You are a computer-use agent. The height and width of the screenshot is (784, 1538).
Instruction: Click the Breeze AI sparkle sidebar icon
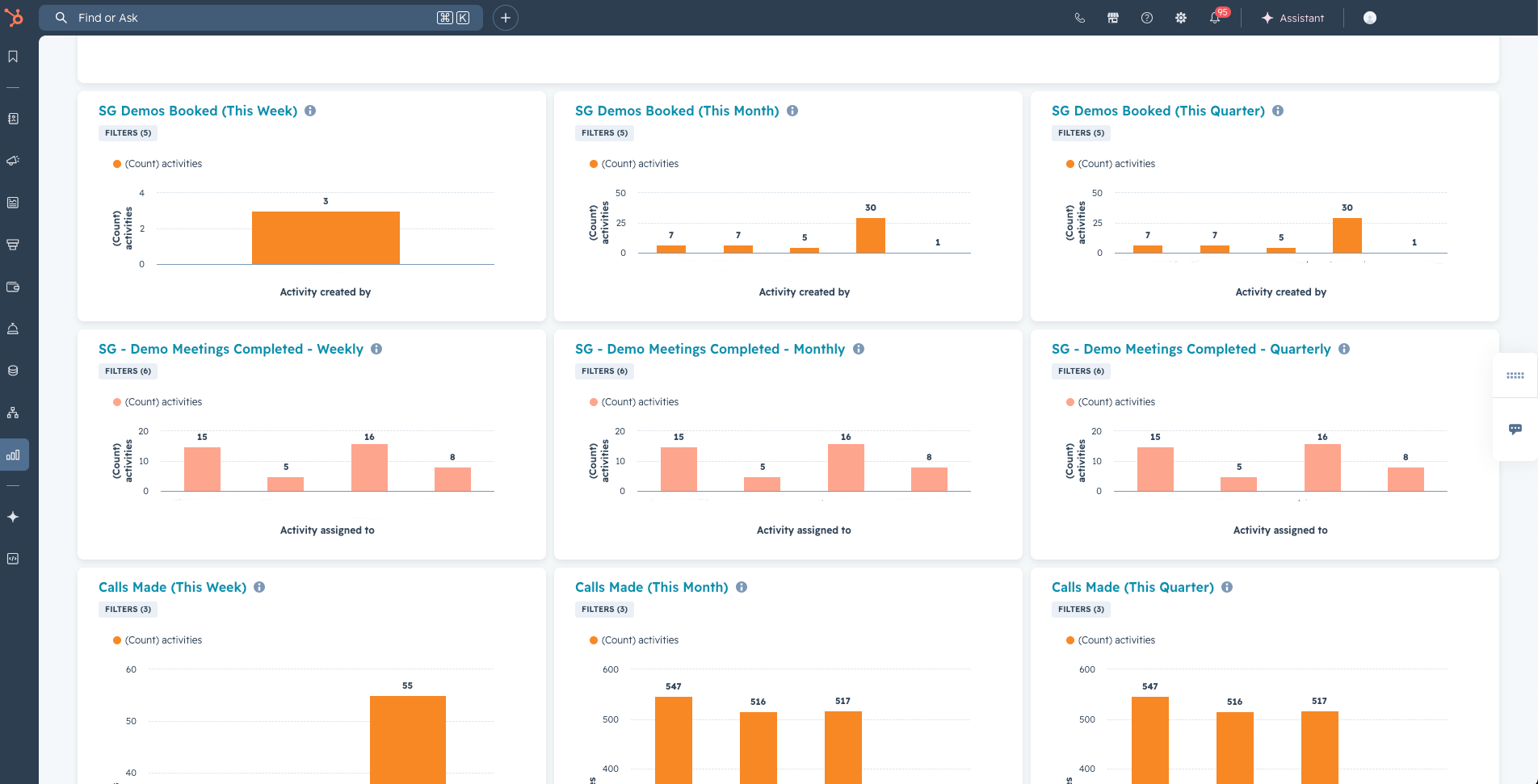pyautogui.click(x=13, y=517)
